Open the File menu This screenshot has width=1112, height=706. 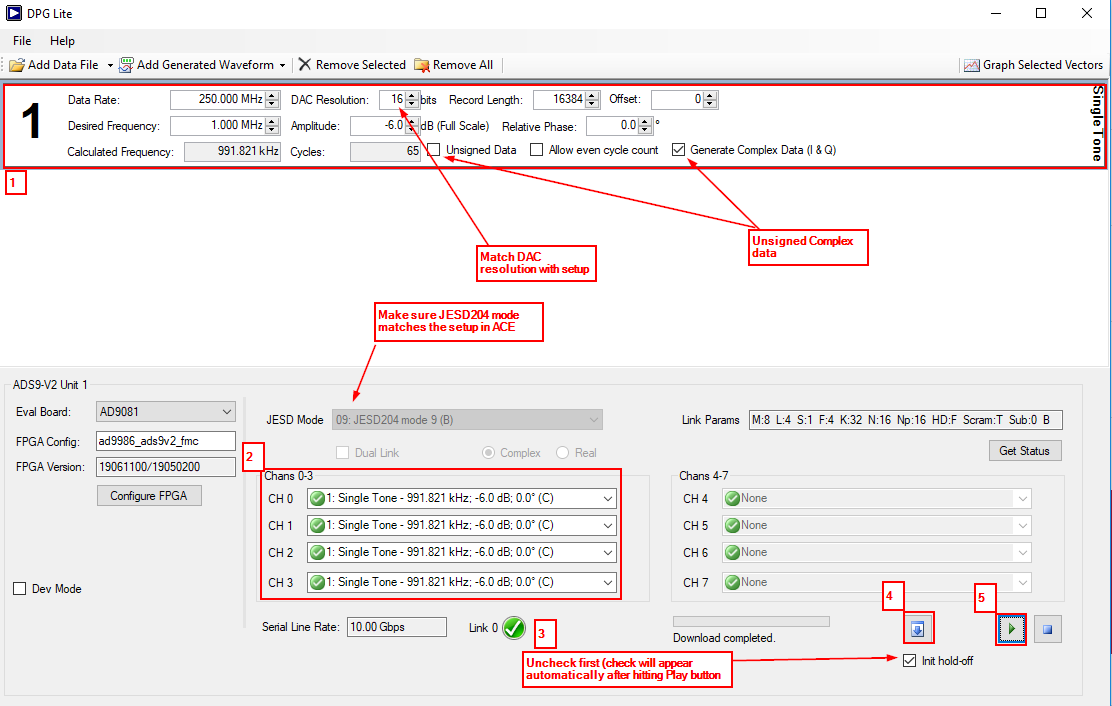coord(22,40)
